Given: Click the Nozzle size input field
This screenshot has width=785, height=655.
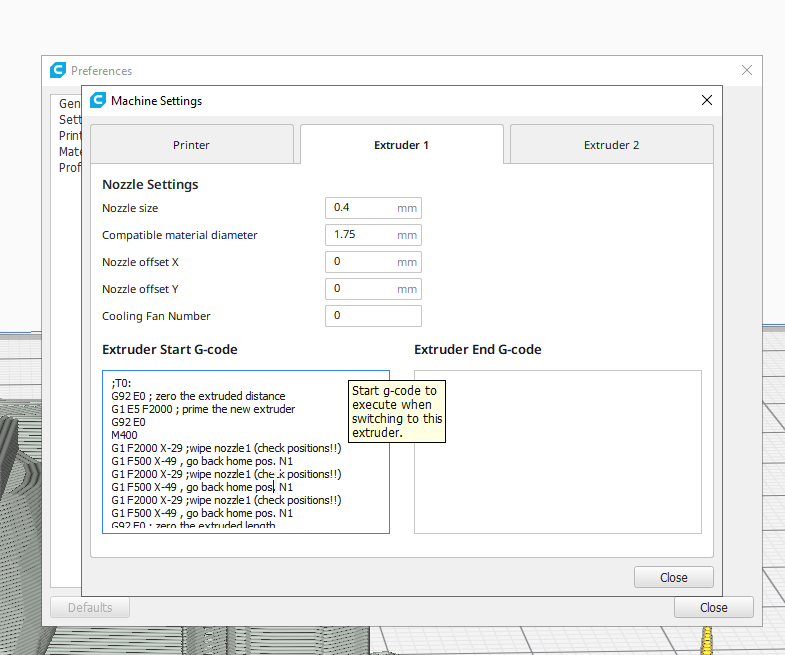Looking at the screenshot, I should coord(373,208).
